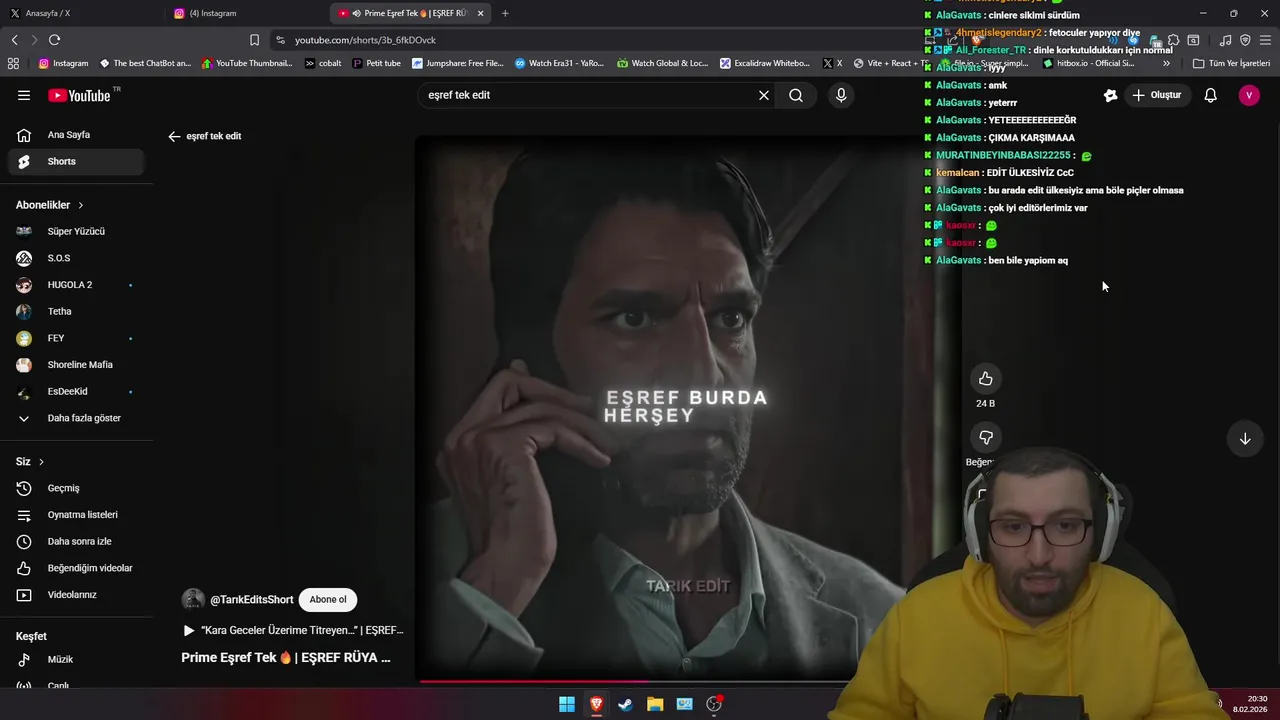Open Brave from the taskbar

(x=596, y=704)
